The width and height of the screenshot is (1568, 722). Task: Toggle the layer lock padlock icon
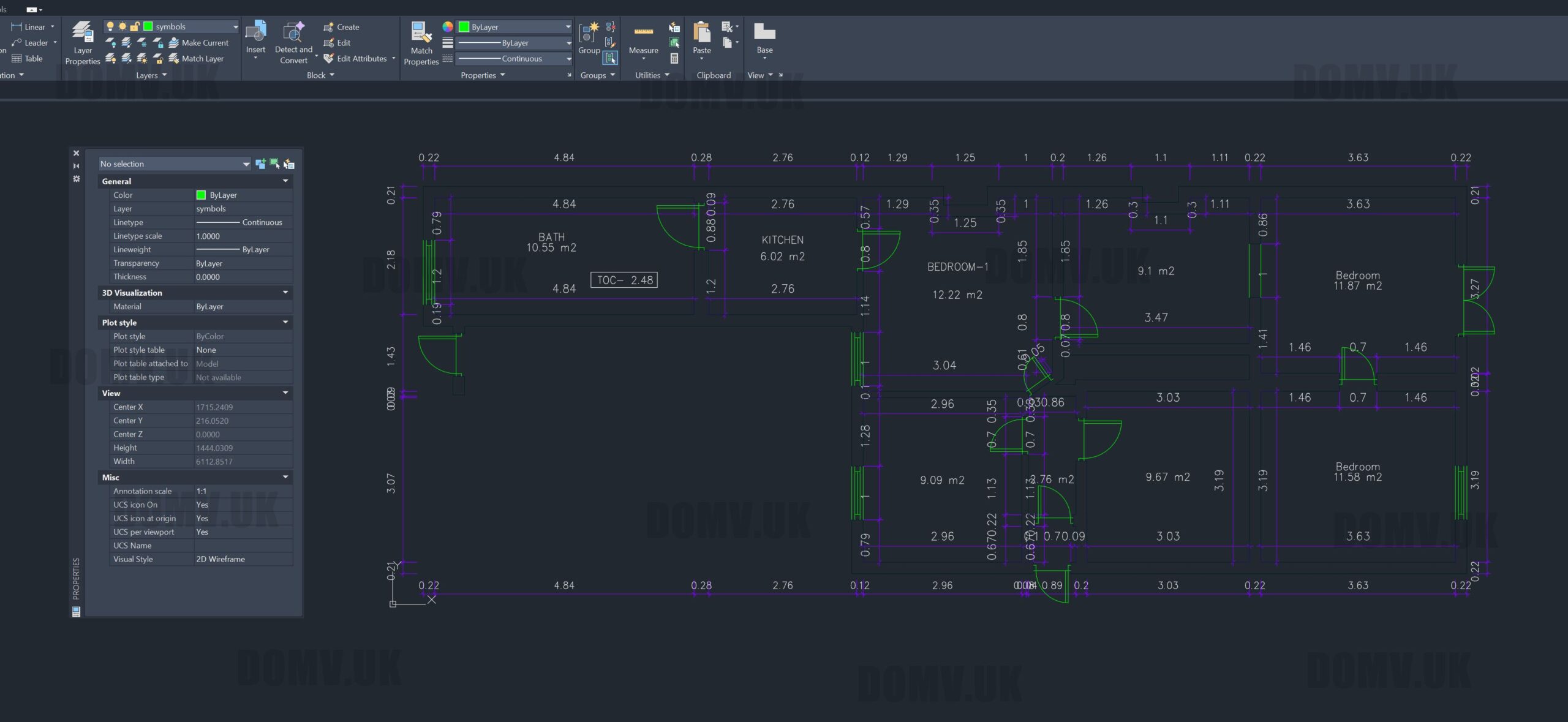134,26
